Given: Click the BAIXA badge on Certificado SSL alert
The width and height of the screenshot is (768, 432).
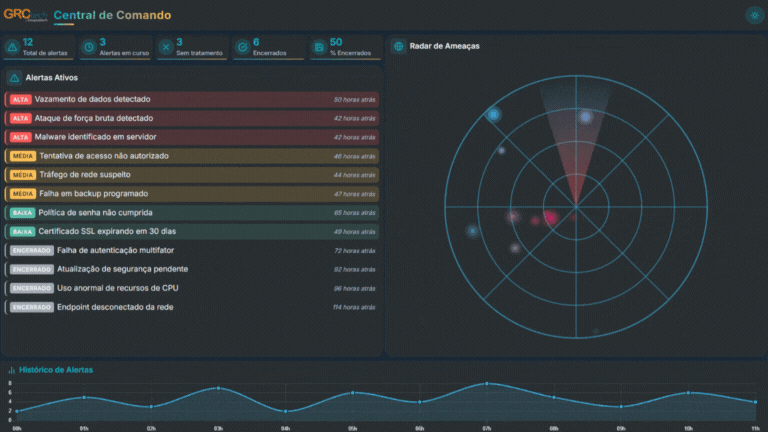Looking at the screenshot, I should (22, 231).
